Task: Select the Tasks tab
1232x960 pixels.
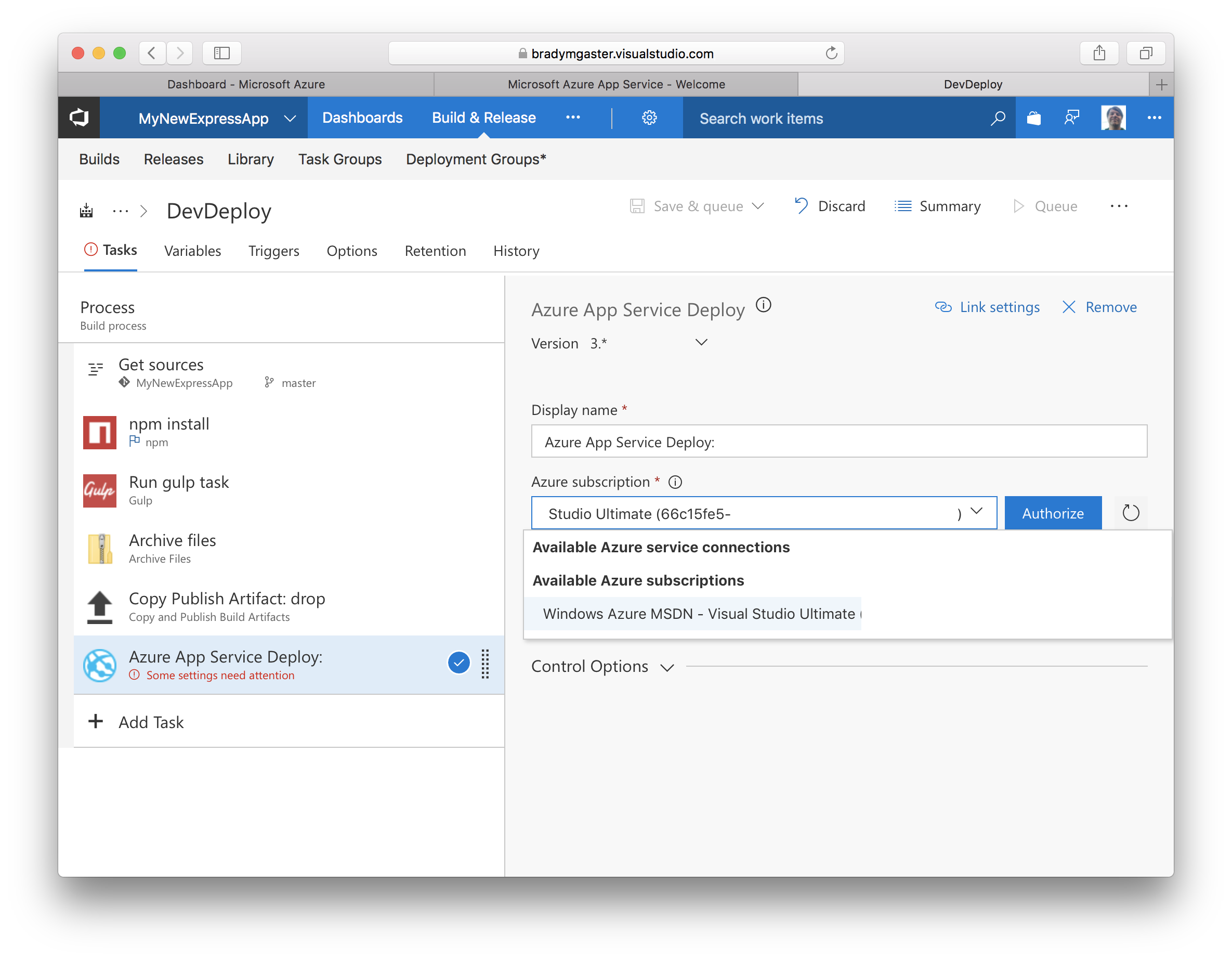Action: 111,250
